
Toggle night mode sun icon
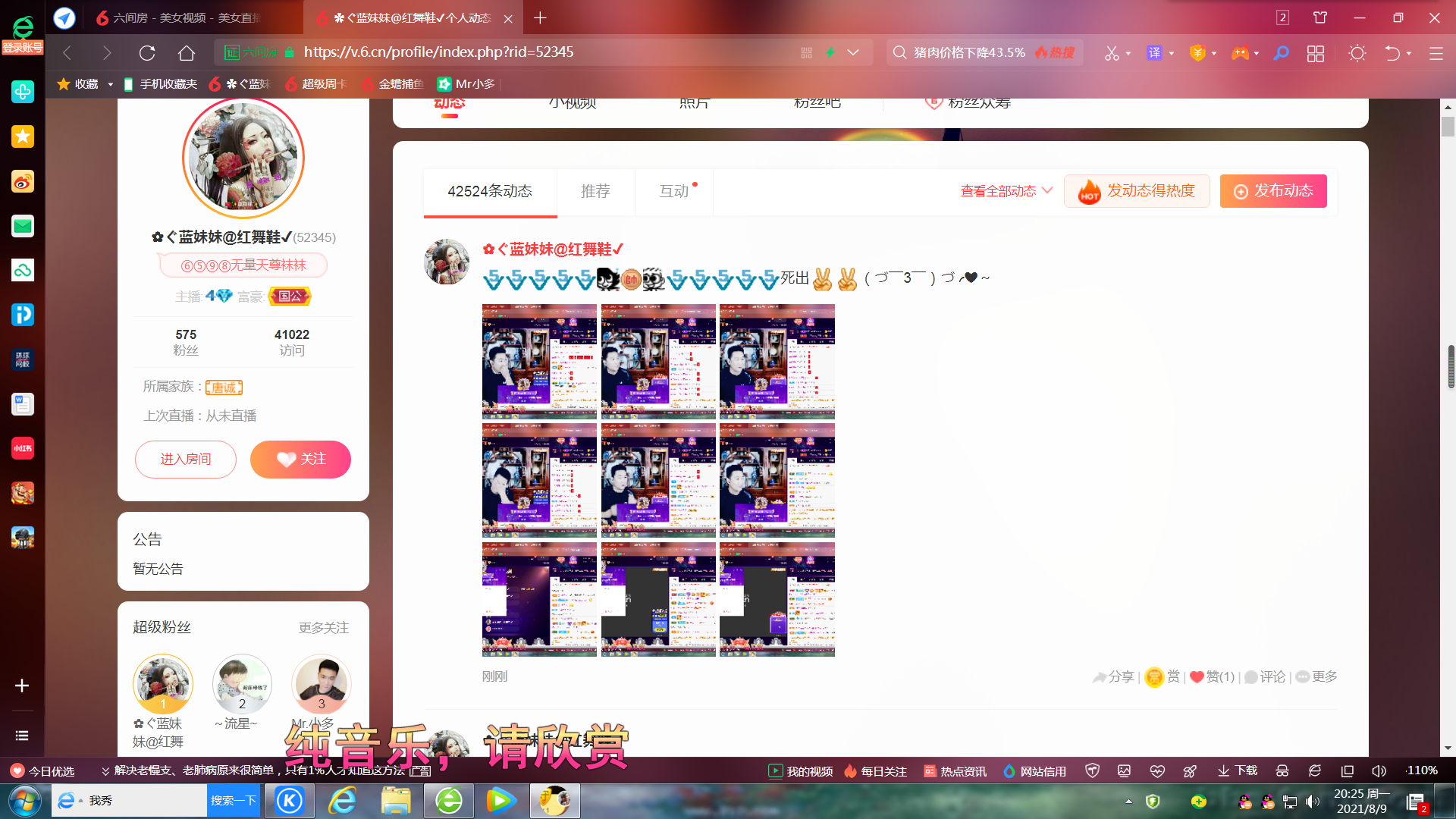pyautogui.click(x=1357, y=53)
